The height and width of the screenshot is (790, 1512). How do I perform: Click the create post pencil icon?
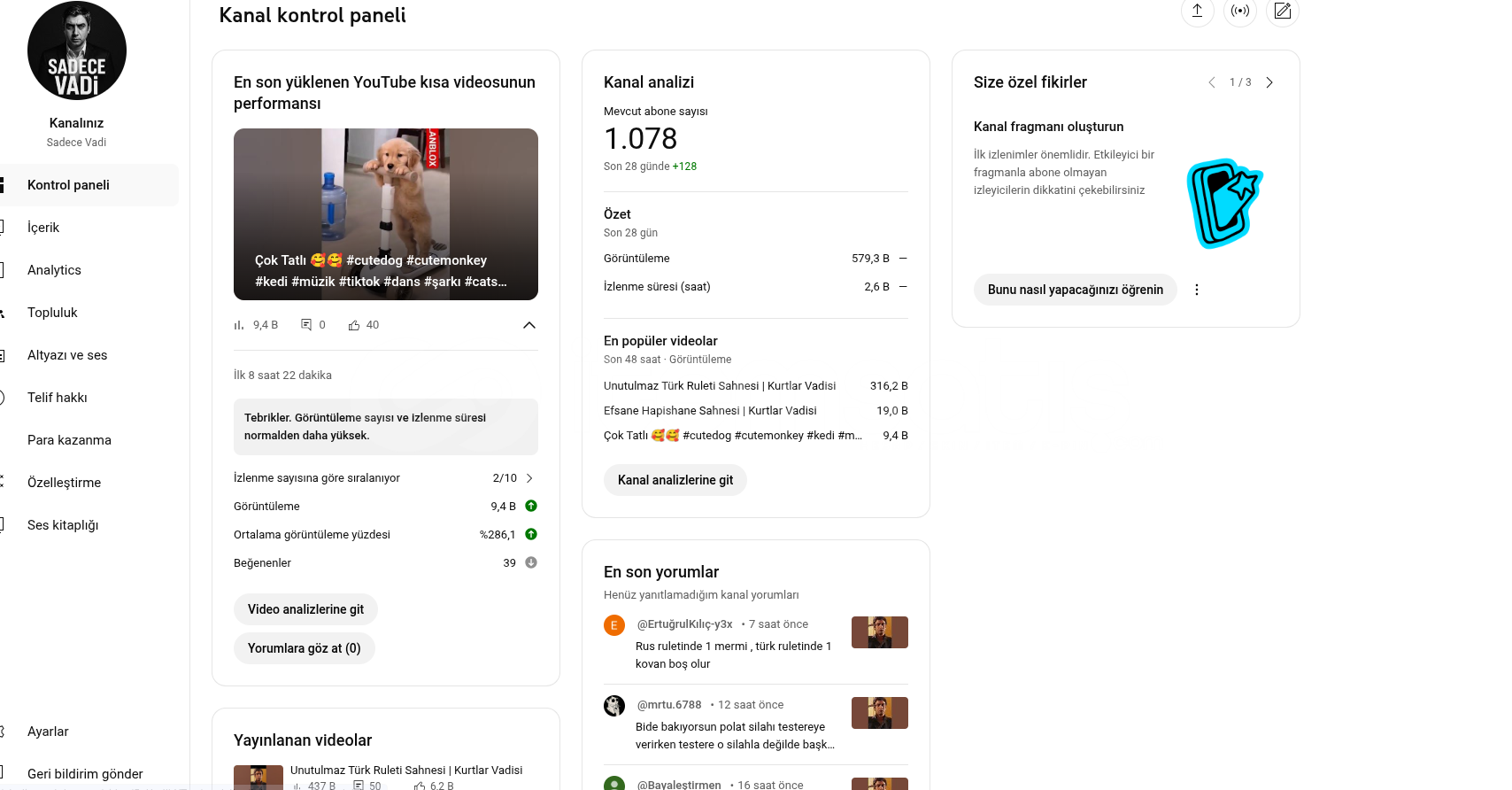[x=1283, y=11]
